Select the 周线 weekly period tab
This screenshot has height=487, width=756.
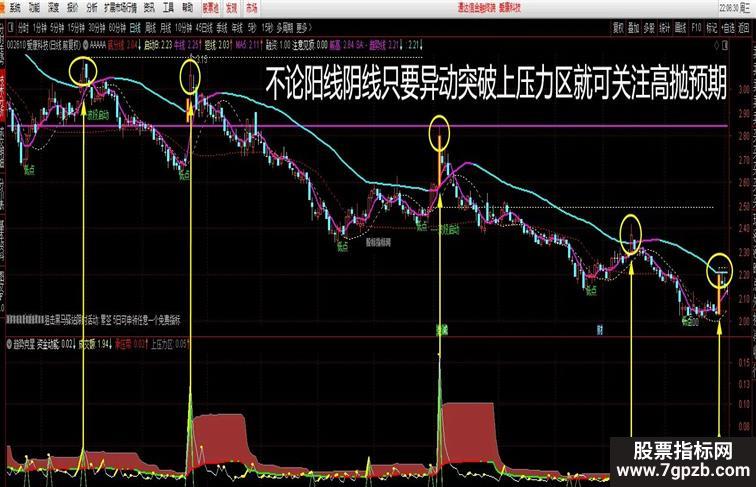150,28
